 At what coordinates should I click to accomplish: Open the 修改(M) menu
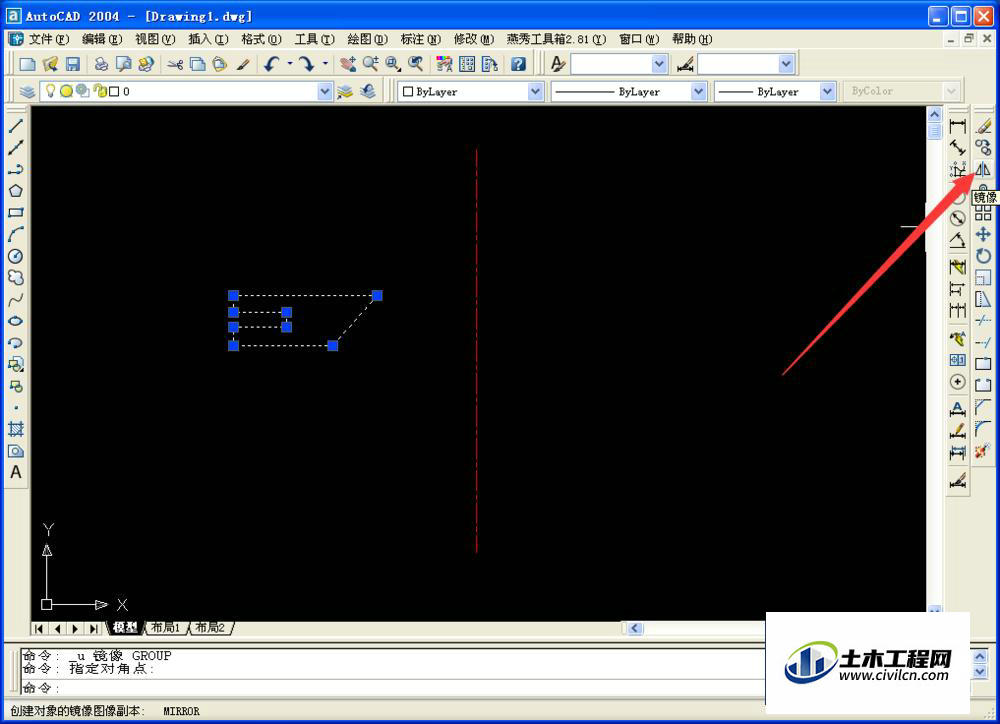tap(473, 39)
